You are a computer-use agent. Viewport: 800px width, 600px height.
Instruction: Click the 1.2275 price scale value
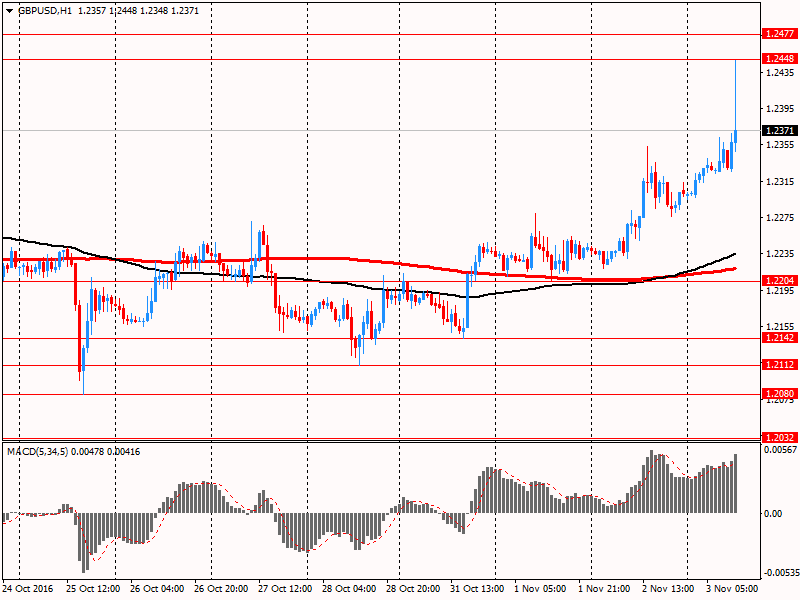pos(780,218)
